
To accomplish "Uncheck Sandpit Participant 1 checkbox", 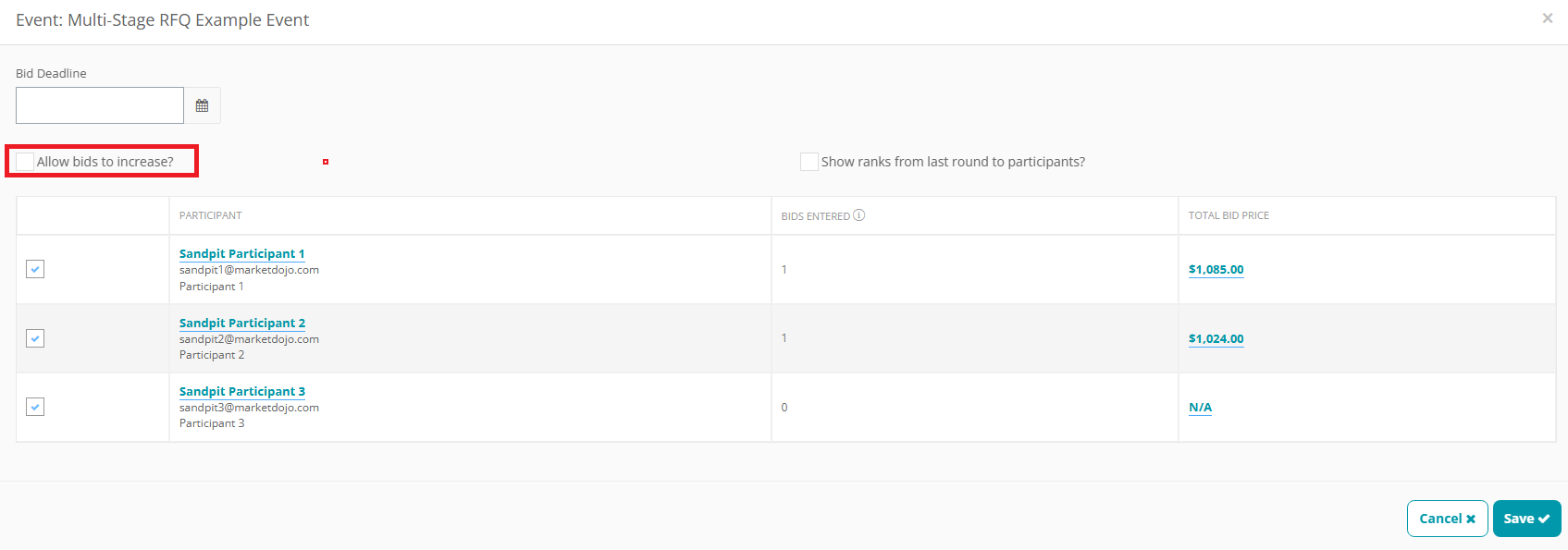I will coord(35,269).
